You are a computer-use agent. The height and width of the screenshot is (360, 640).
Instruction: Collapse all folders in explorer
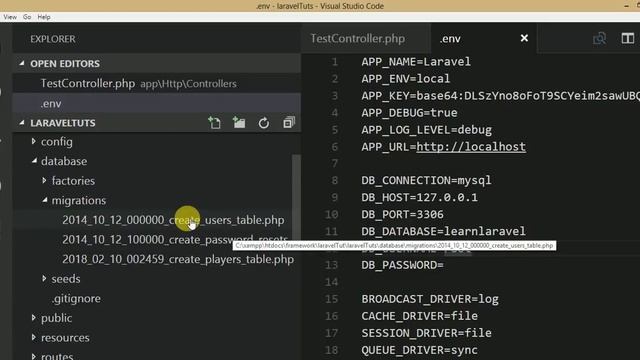pos(289,122)
